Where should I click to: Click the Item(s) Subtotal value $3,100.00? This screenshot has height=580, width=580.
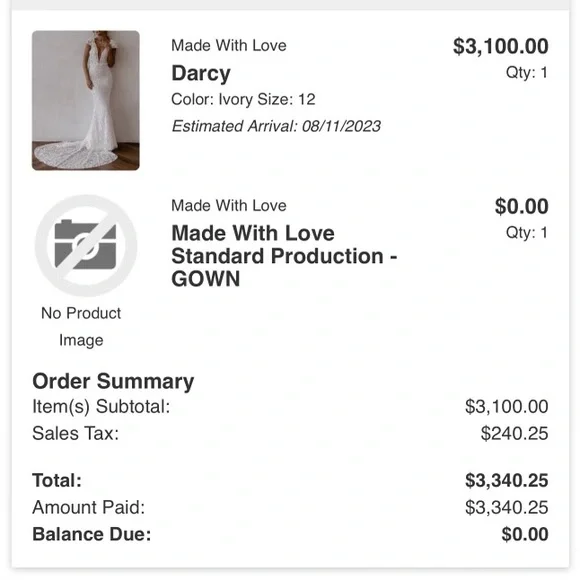point(506,407)
